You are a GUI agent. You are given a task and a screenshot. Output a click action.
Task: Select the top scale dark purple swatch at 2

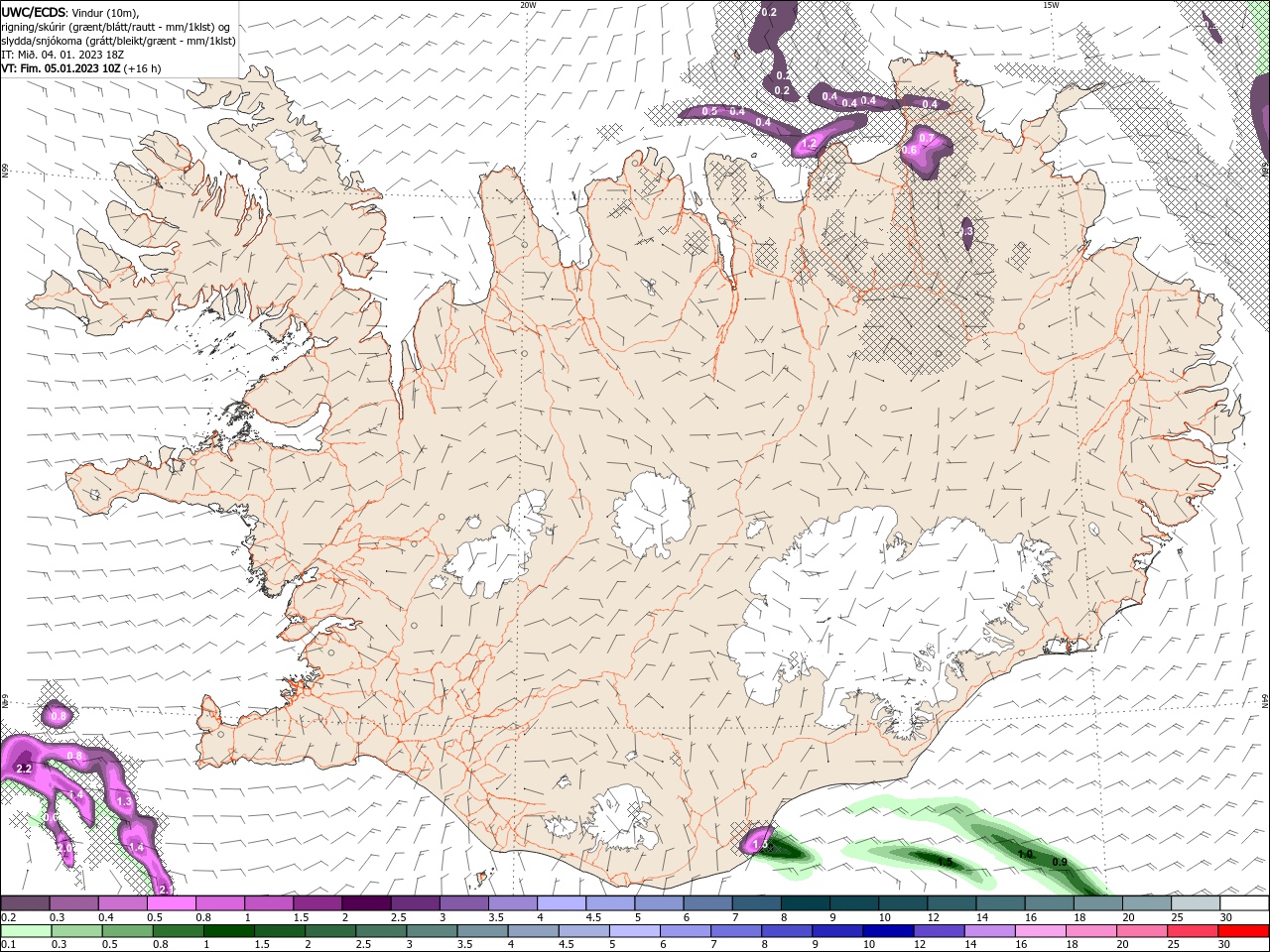click(366, 903)
